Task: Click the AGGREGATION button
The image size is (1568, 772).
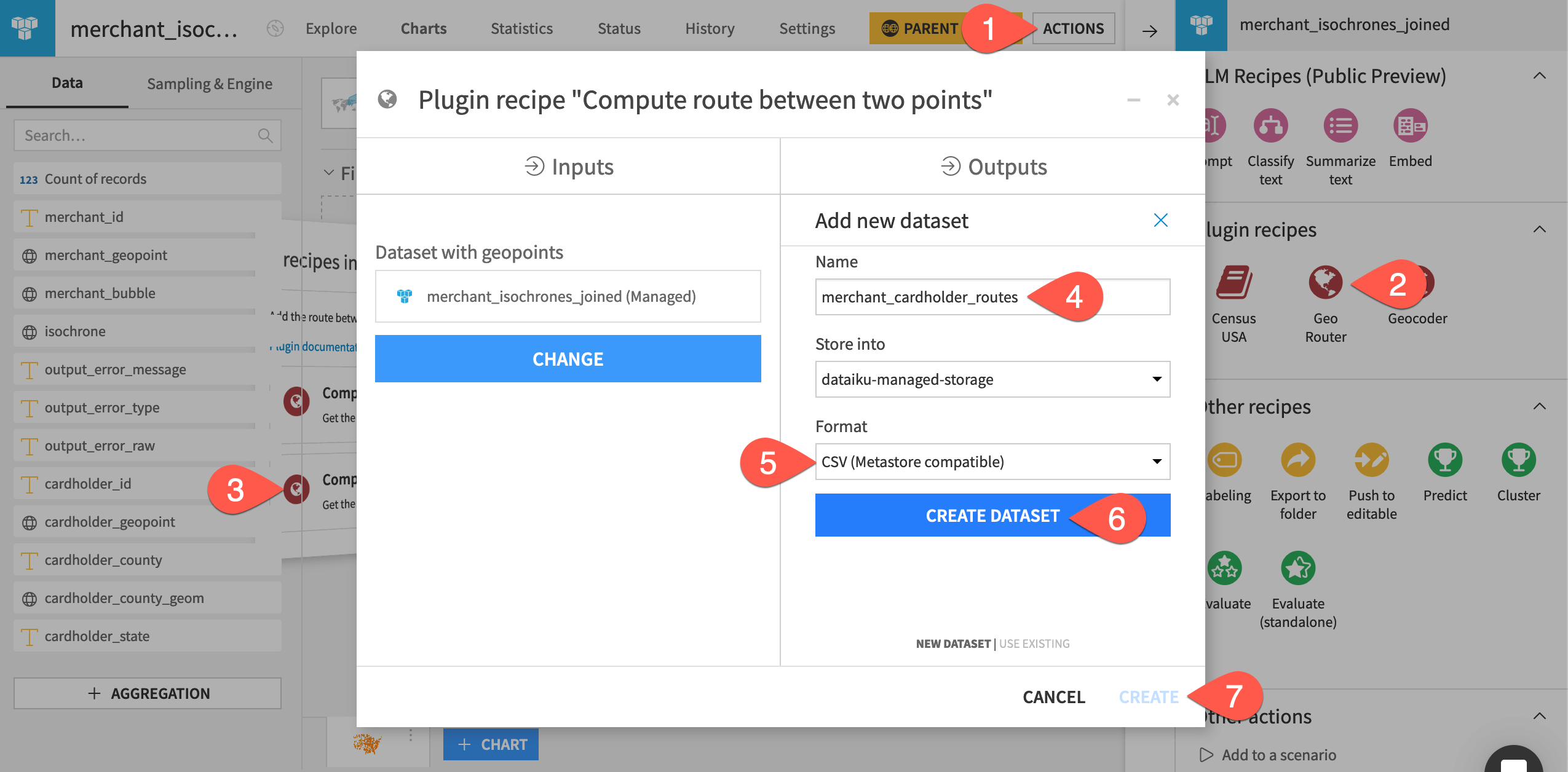Action: tap(148, 693)
